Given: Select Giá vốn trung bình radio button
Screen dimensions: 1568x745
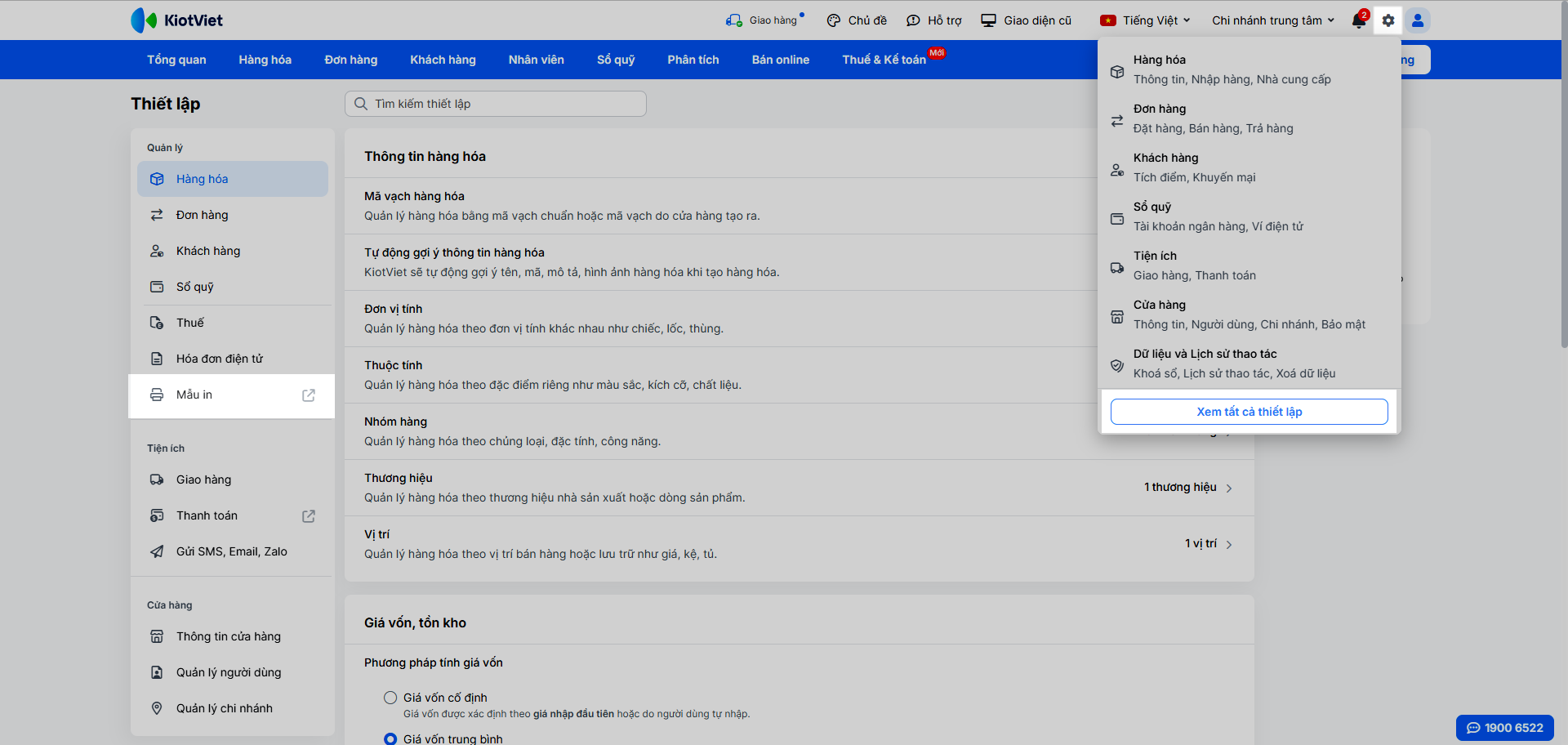Looking at the screenshot, I should click(390, 739).
